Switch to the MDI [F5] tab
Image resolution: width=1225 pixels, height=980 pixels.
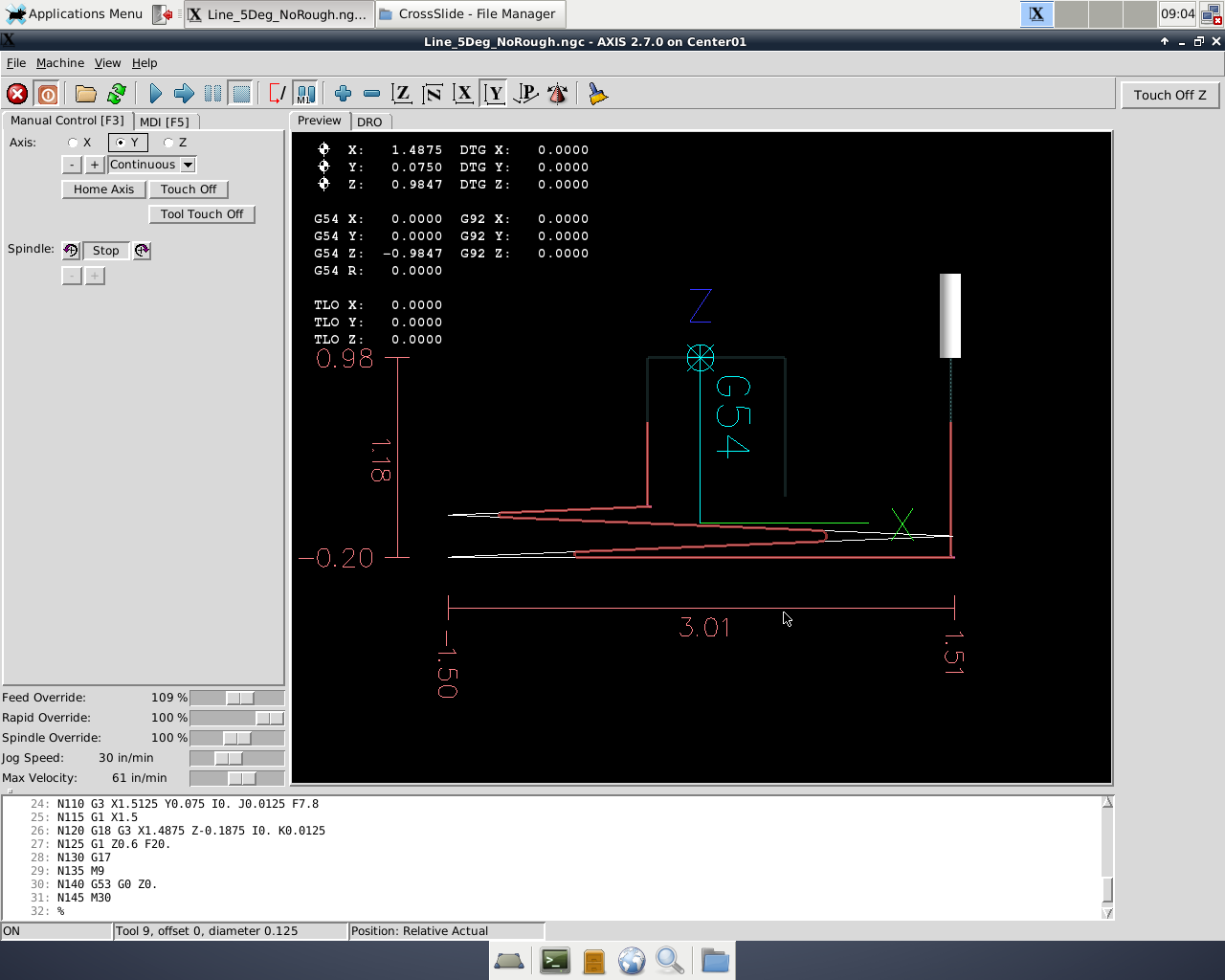click(x=167, y=122)
